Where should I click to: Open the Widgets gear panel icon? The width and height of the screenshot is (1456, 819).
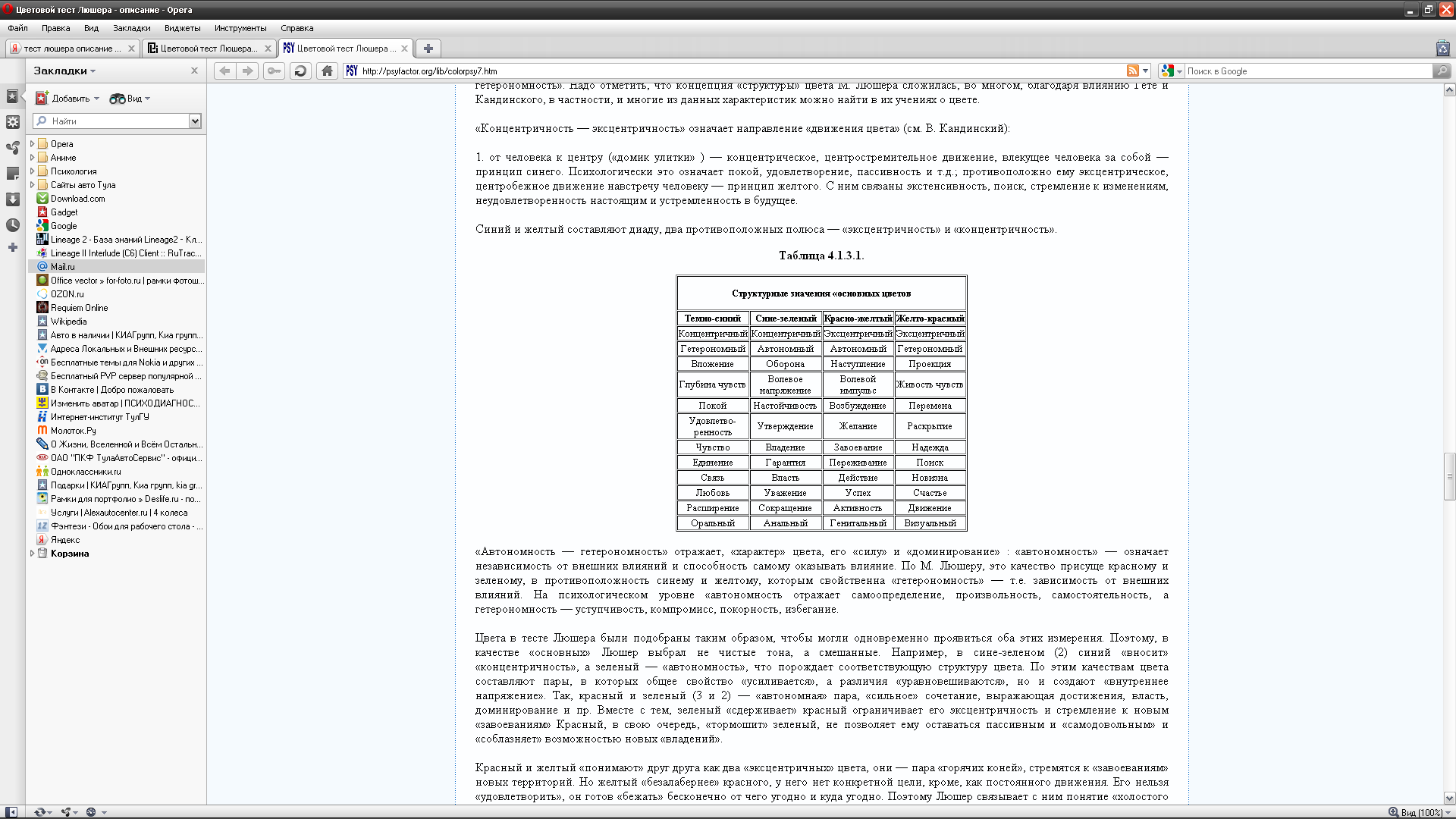tap(12, 122)
